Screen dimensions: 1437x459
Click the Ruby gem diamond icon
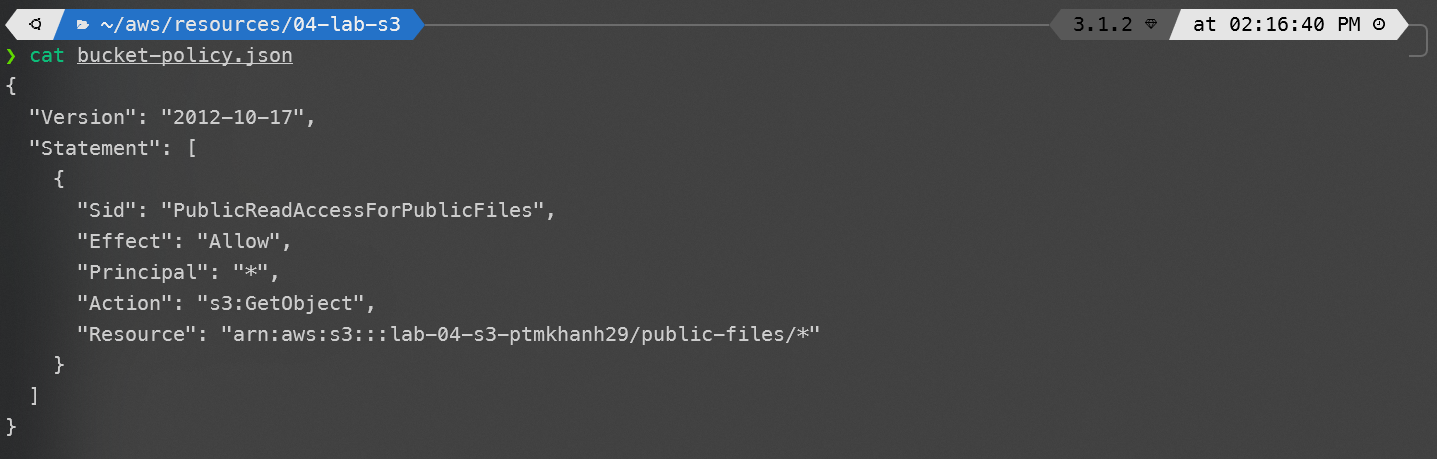pyautogui.click(x=1151, y=25)
